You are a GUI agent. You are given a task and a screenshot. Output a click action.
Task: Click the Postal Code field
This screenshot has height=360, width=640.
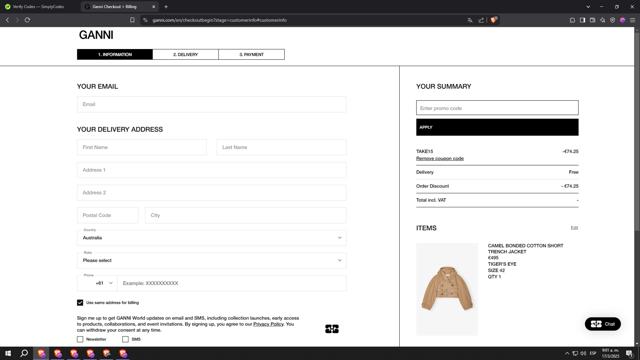[x=108, y=215]
